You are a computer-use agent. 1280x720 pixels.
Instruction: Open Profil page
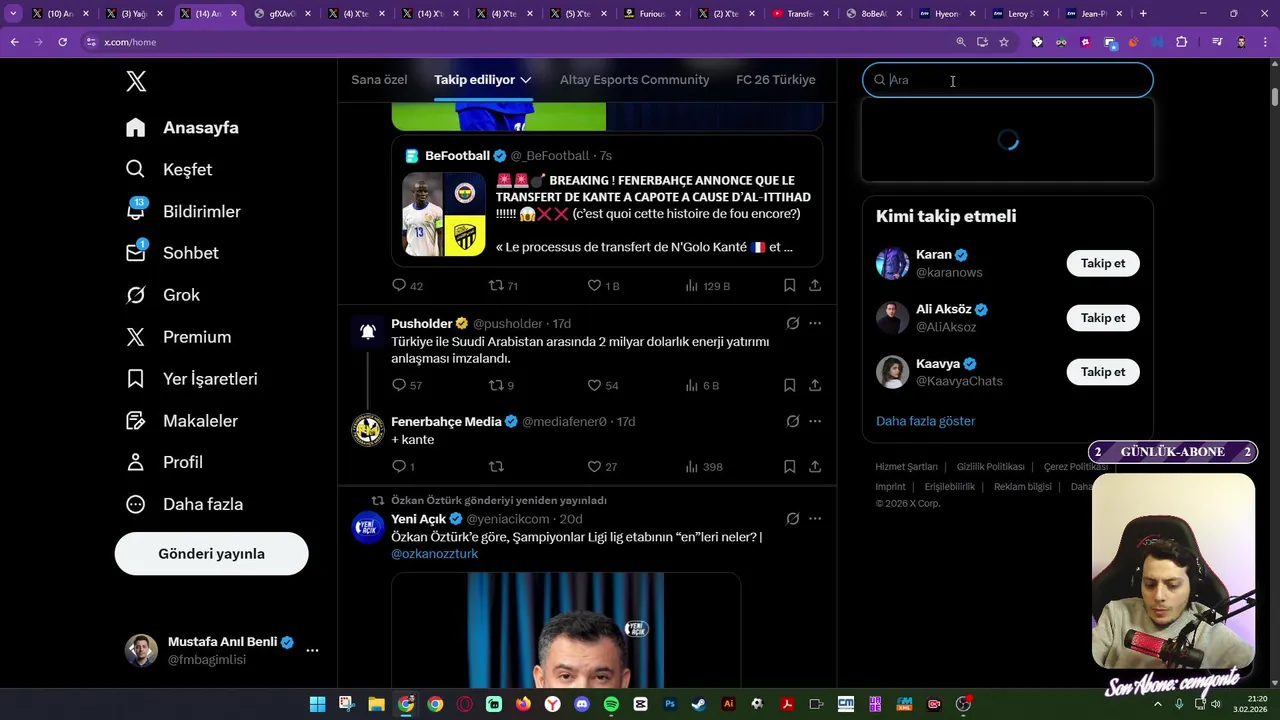[x=165, y=462]
